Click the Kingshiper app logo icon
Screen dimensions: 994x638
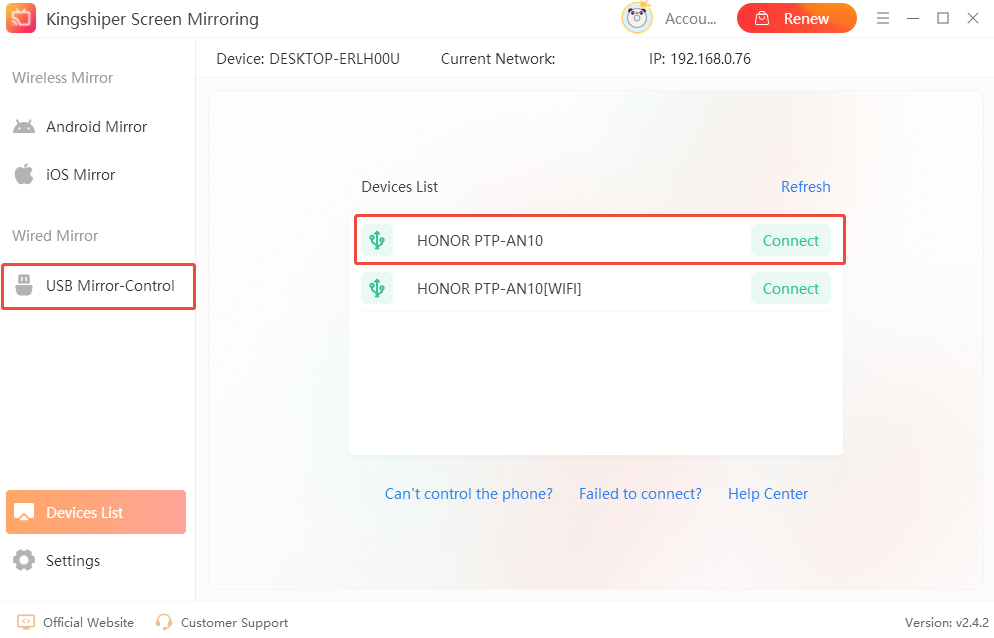21,18
